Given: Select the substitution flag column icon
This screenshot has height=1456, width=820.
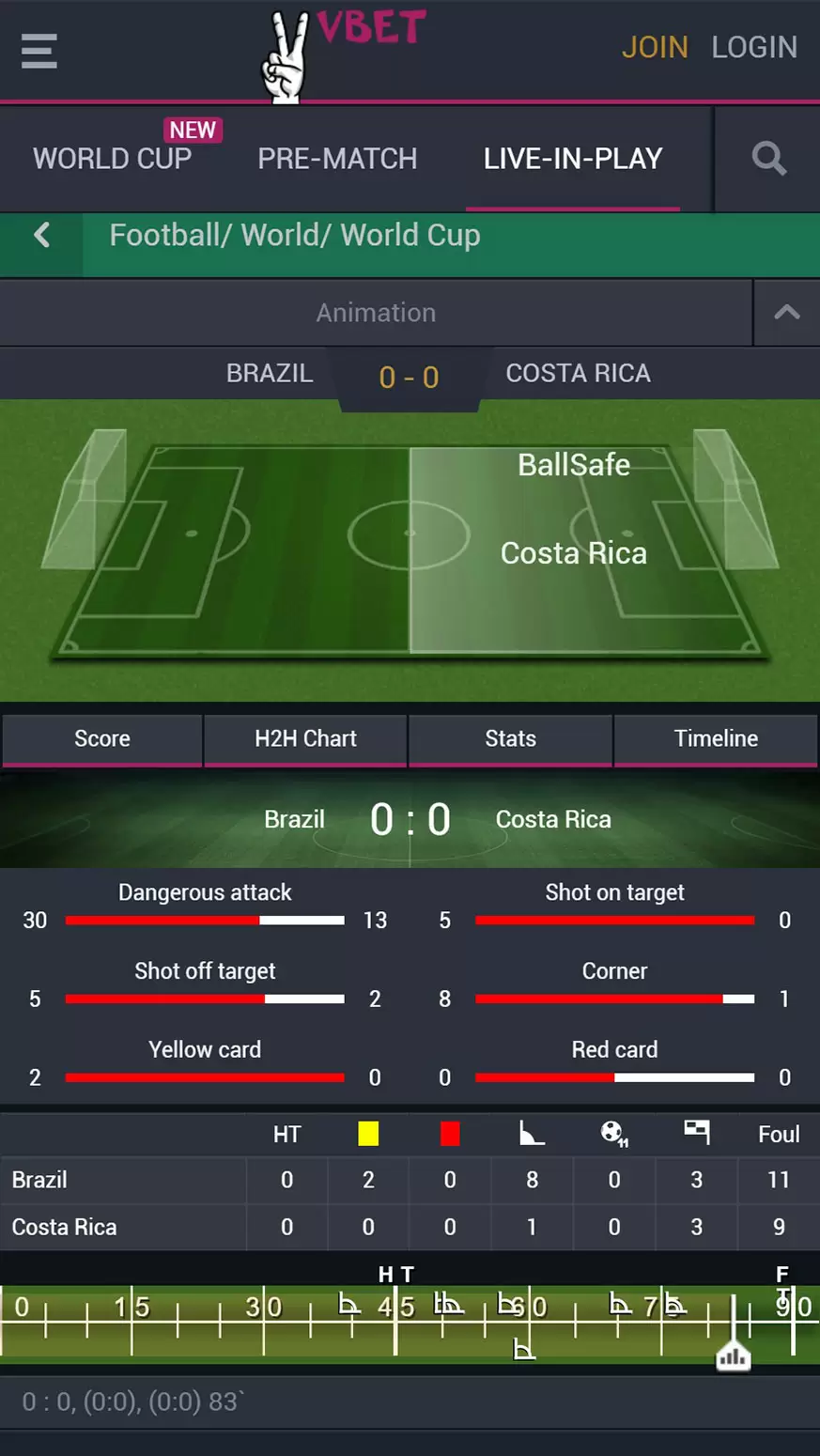Looking at the screenshot, I should pyautogui.click(x=696, y=1133).
